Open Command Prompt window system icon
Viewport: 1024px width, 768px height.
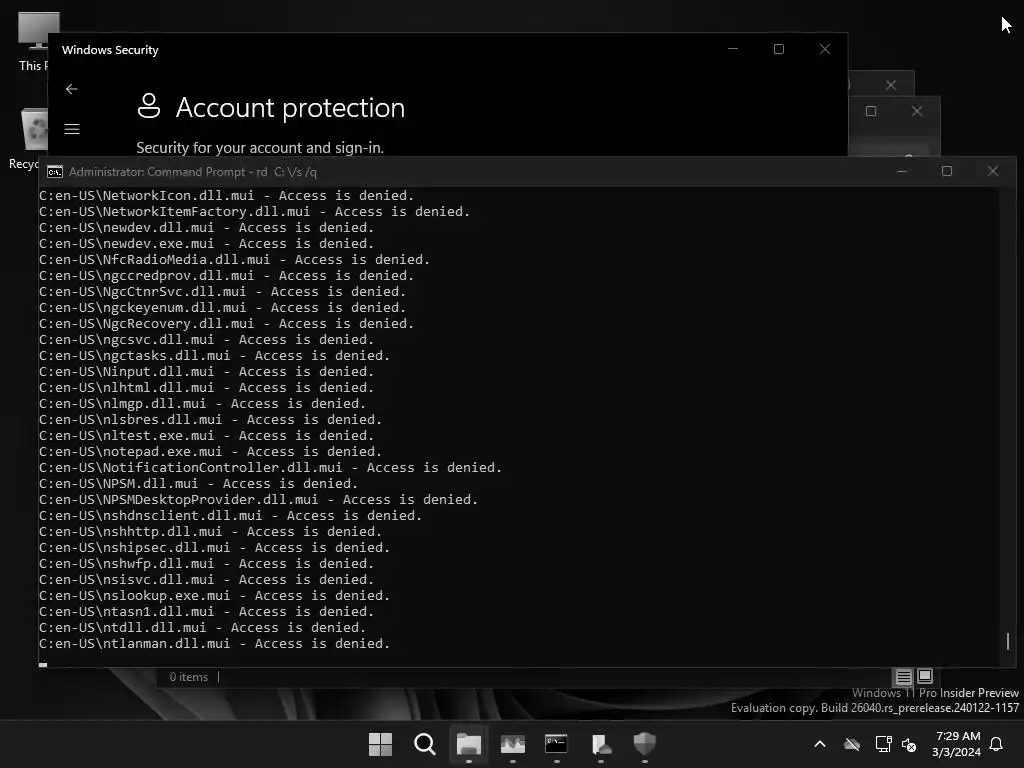coord(55,172)
